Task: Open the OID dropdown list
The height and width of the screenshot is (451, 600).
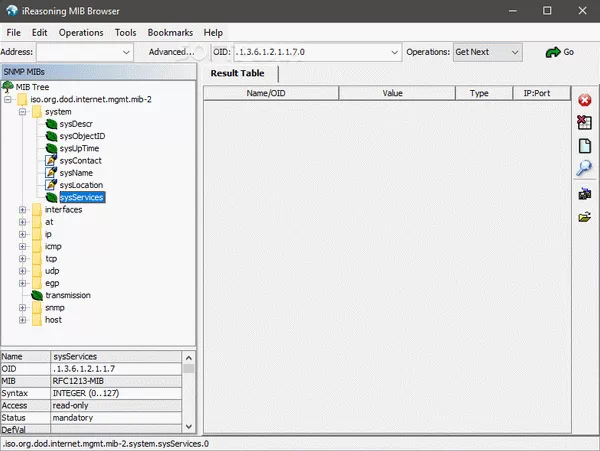Action: (x=393, y=51)
